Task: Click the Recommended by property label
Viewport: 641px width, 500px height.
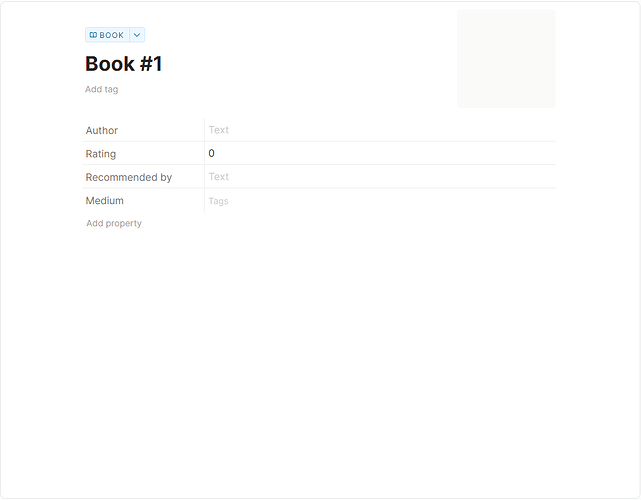Action: [x=129, y=177]
